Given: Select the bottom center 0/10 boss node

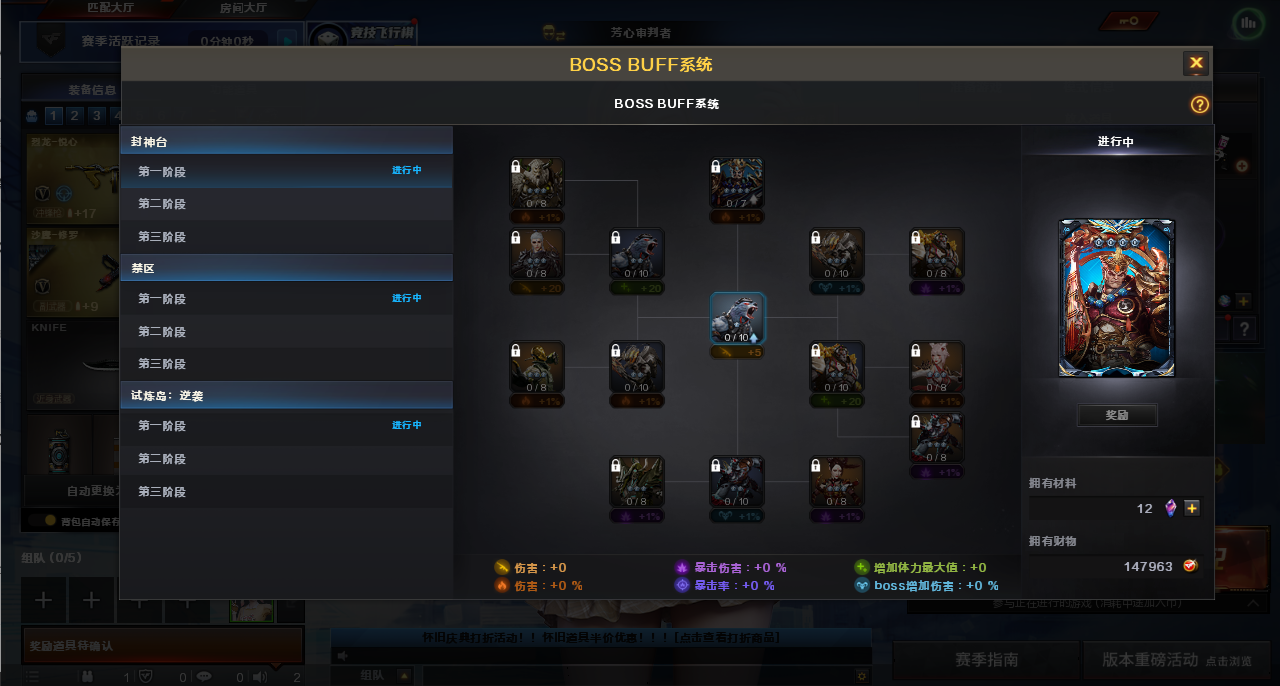Looking at the screenshot, I should click(x=737, y=482).
